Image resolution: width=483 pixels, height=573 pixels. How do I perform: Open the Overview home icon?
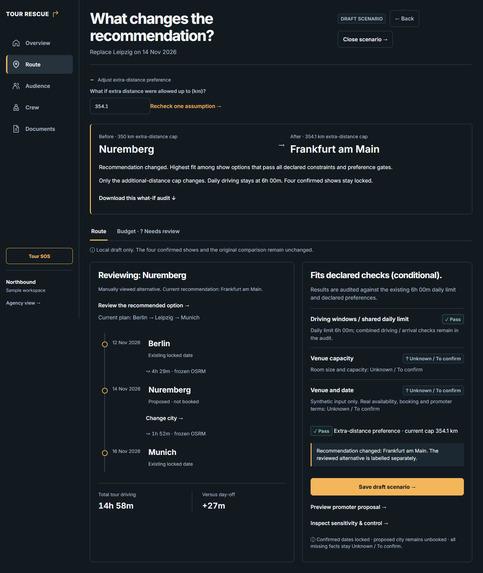[16, 43]
